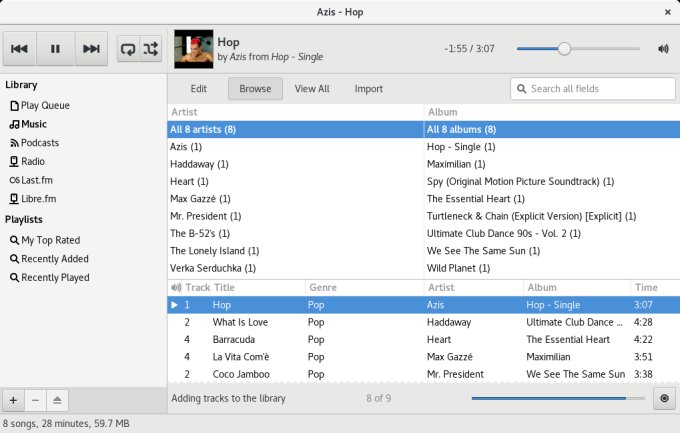Focus the Search all fields box
680x433 pixels.
600,89
